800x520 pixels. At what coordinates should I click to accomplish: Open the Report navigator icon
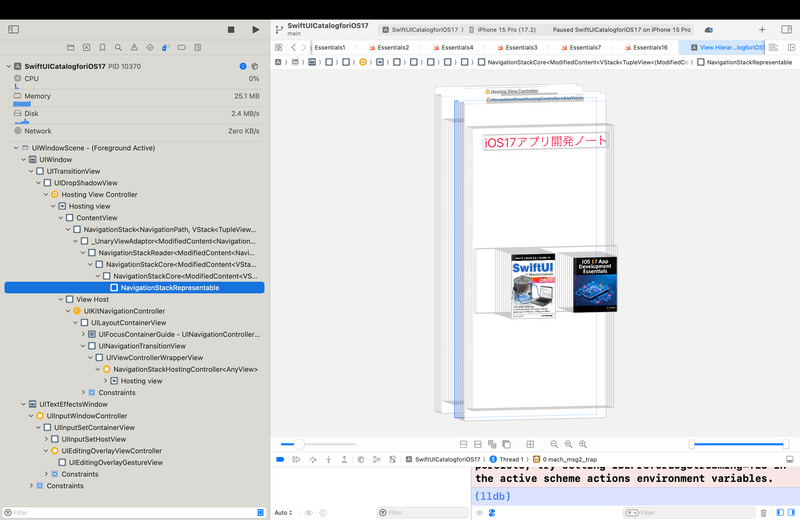pyautogui.click(x=197, y=47)
